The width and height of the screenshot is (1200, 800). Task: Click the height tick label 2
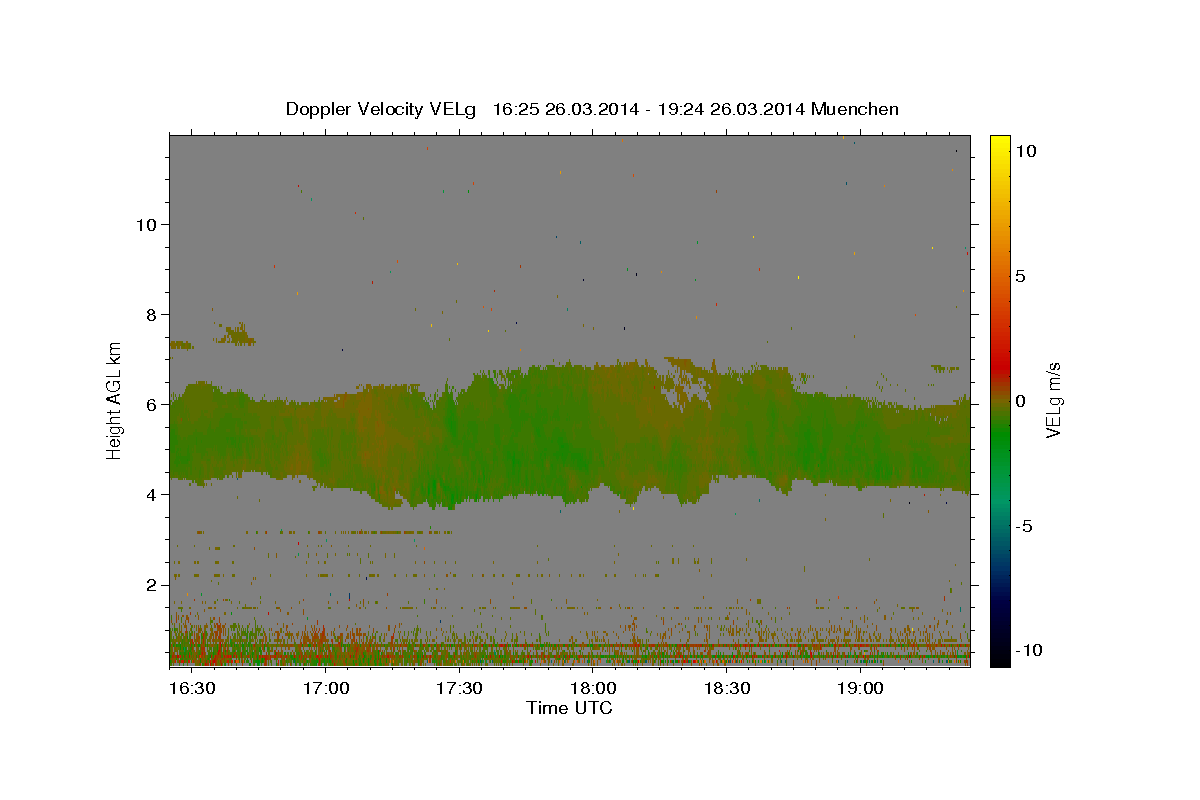point(153,584)
